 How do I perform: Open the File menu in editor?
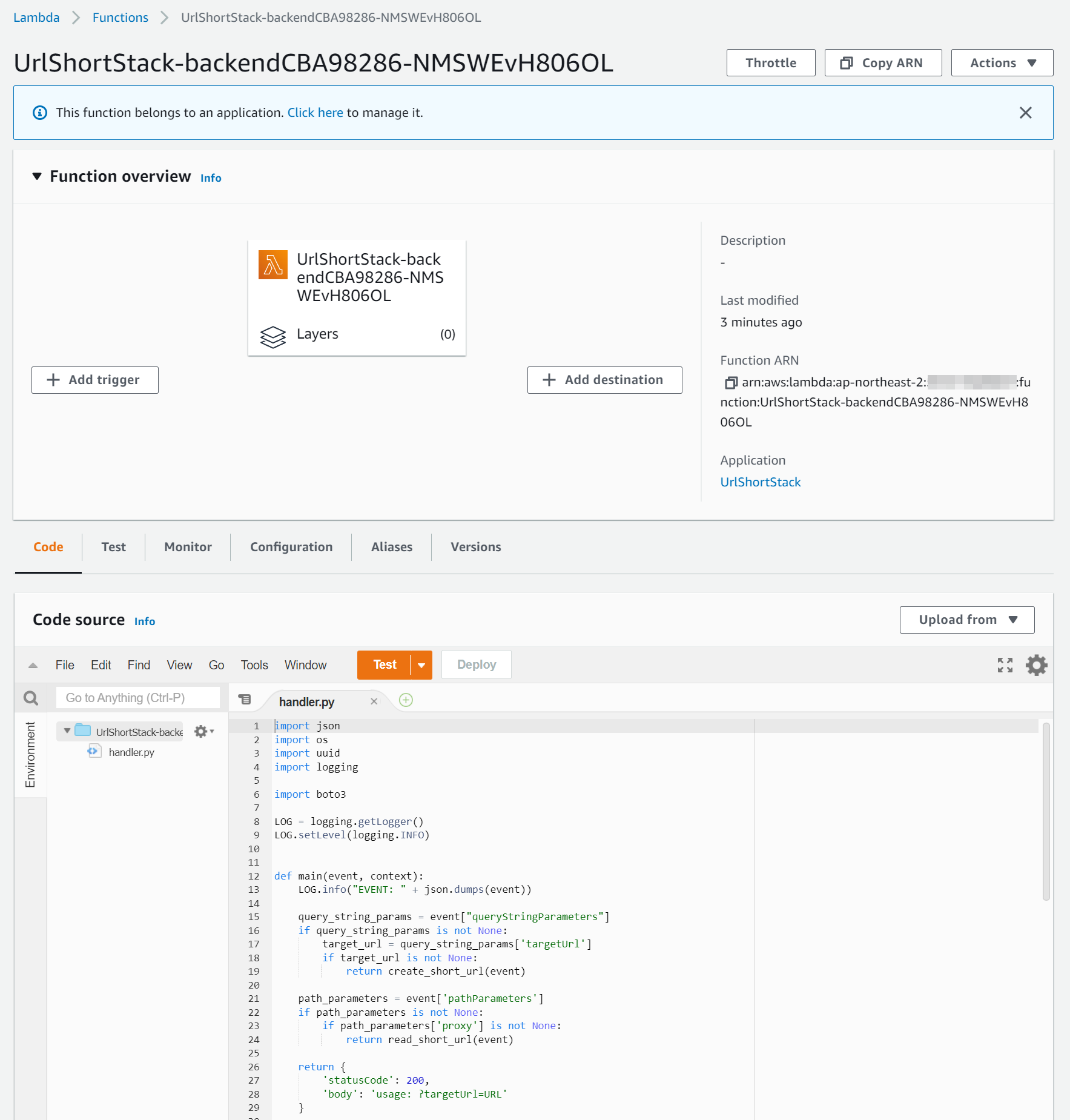point(65,665)
